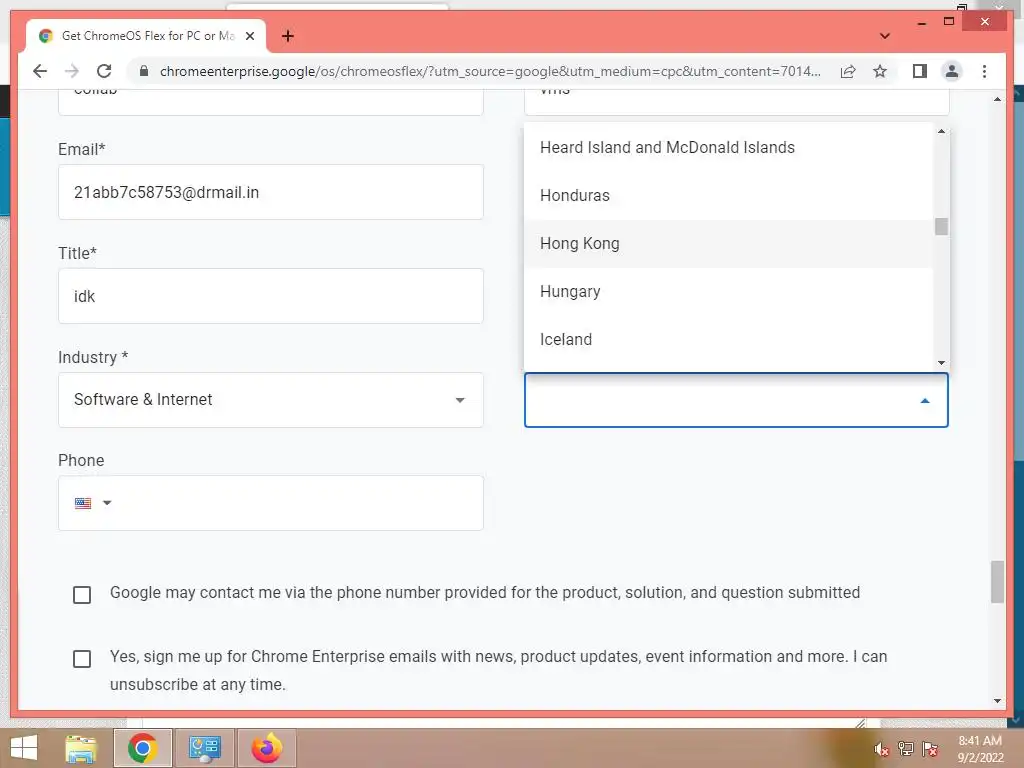The height and width of the screenshot is (768, 1024).
Task: Open phone country flag selector
Action: point(93,503)
